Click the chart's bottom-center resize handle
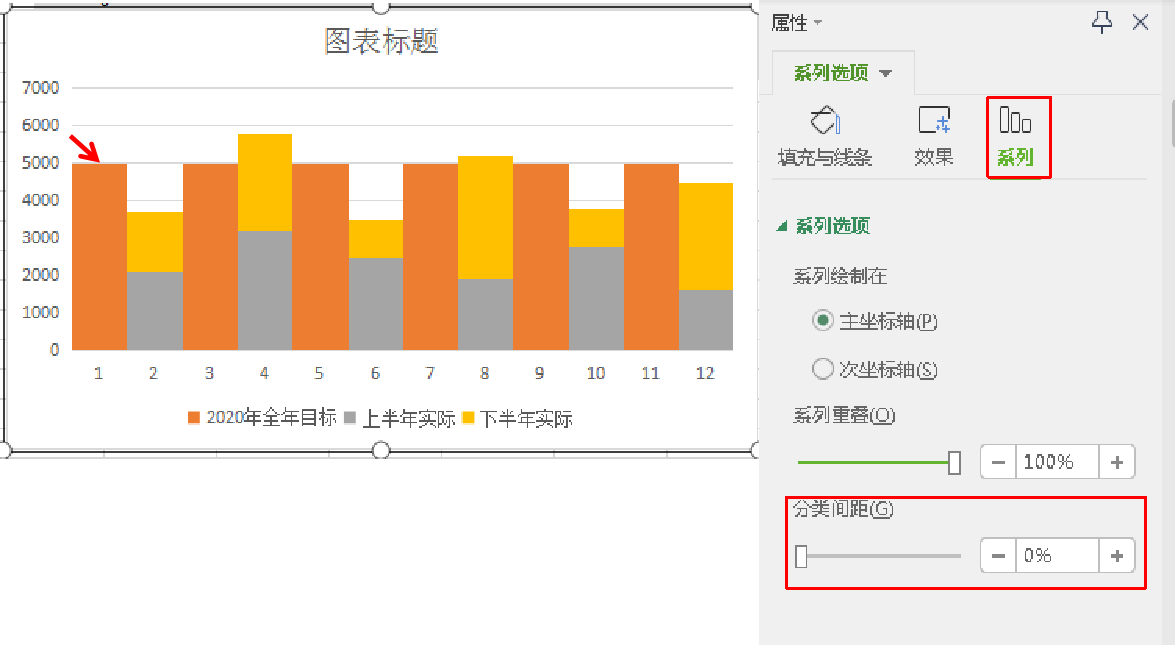The height and width of the screenshot is (646, 1176). point(381,450)
